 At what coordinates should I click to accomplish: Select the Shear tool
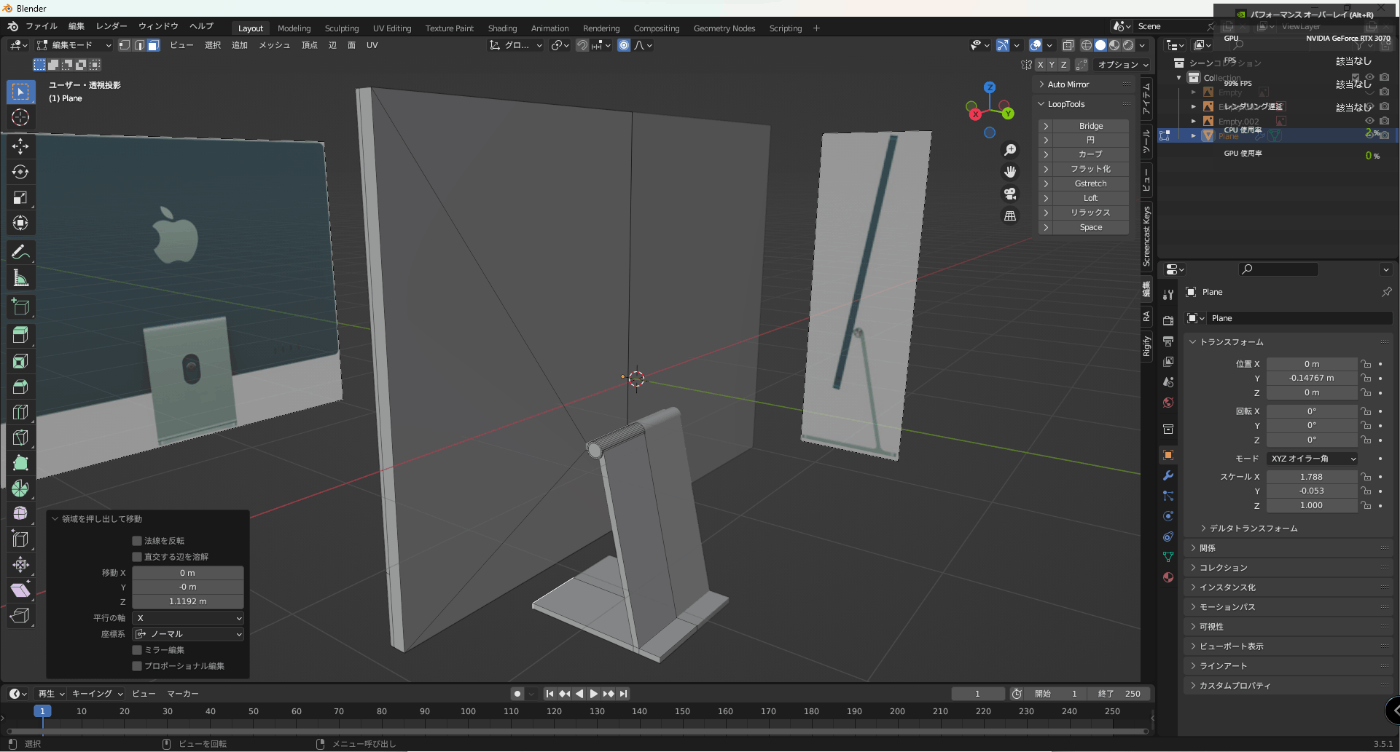20,591
